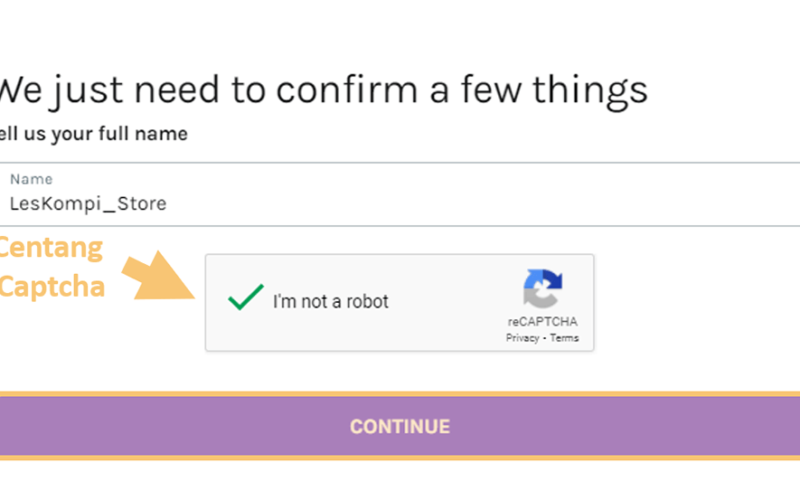Viewport: 800px width, 500px height.
Task: Click the orange arrow pointing at captcha
Action: pos(159,275)
